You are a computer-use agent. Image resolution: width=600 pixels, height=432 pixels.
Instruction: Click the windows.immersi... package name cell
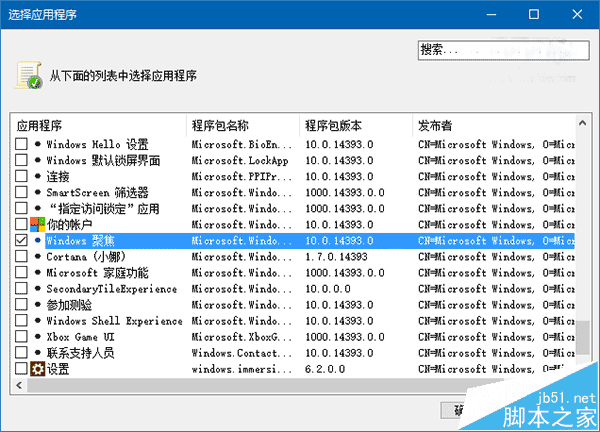pyautogui.click(x=241, y=369)
